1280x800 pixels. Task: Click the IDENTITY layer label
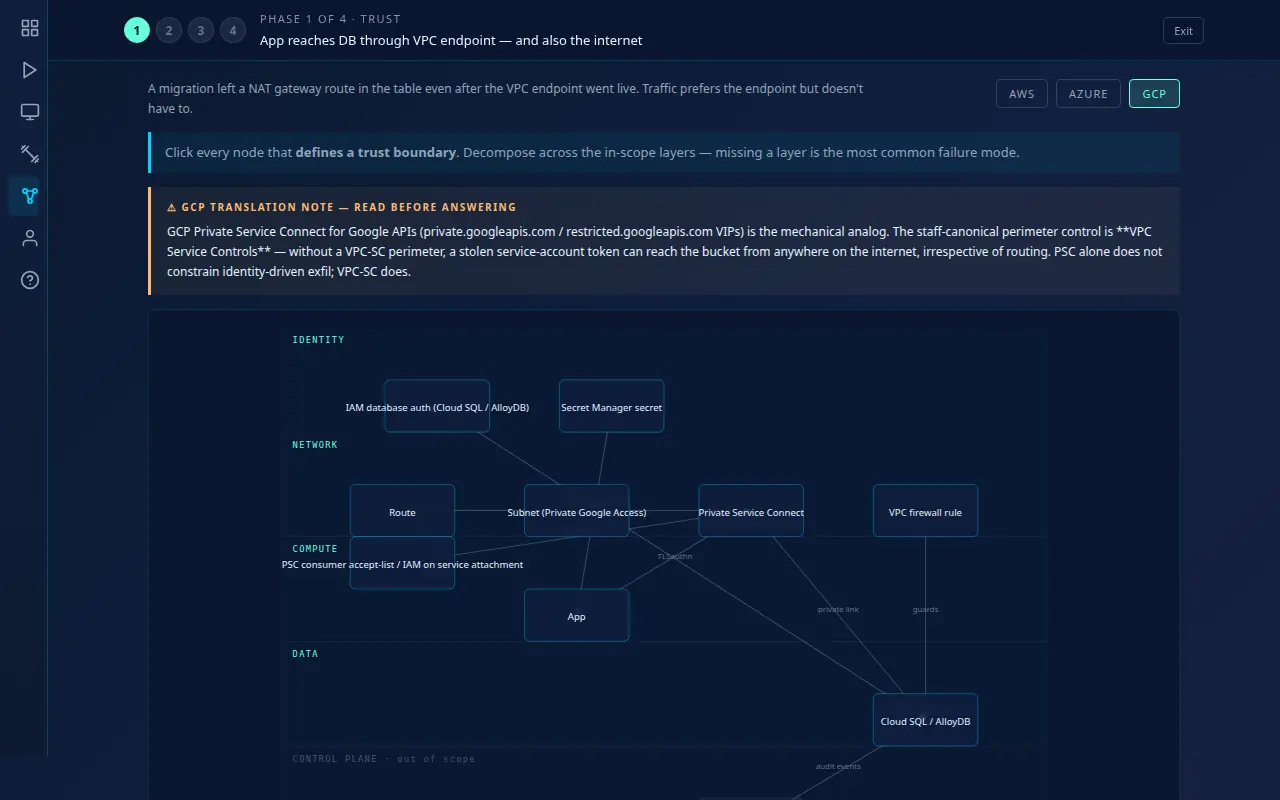(x=318, y=340)
